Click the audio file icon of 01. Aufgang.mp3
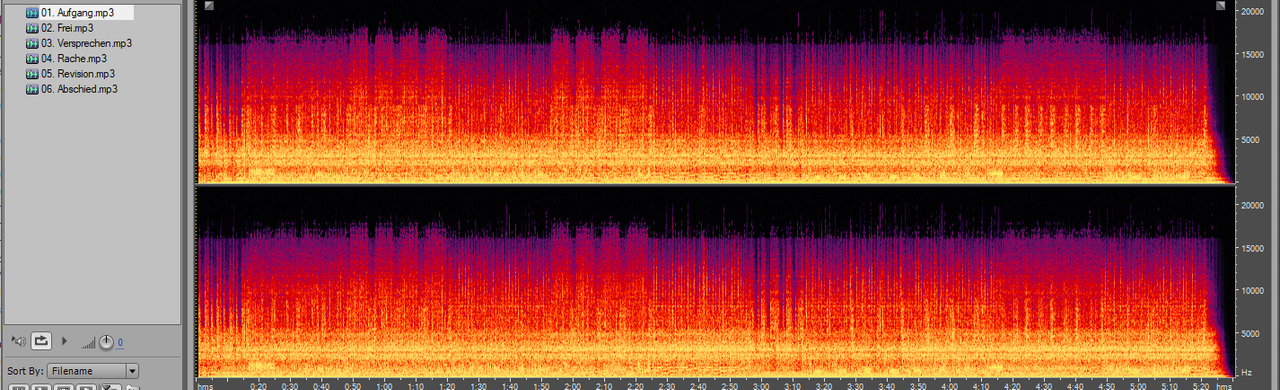The width and height of the screenshot is (1280, 390). coord(31,13)
